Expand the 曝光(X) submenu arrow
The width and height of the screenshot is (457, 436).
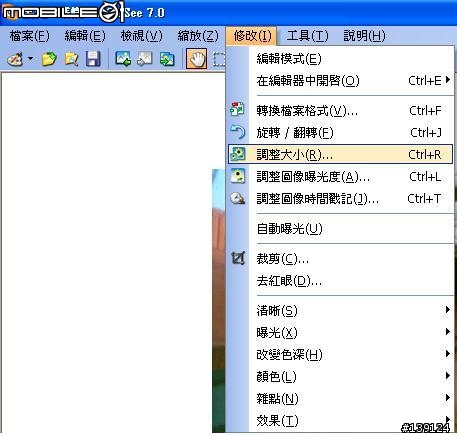coord(448,332)
